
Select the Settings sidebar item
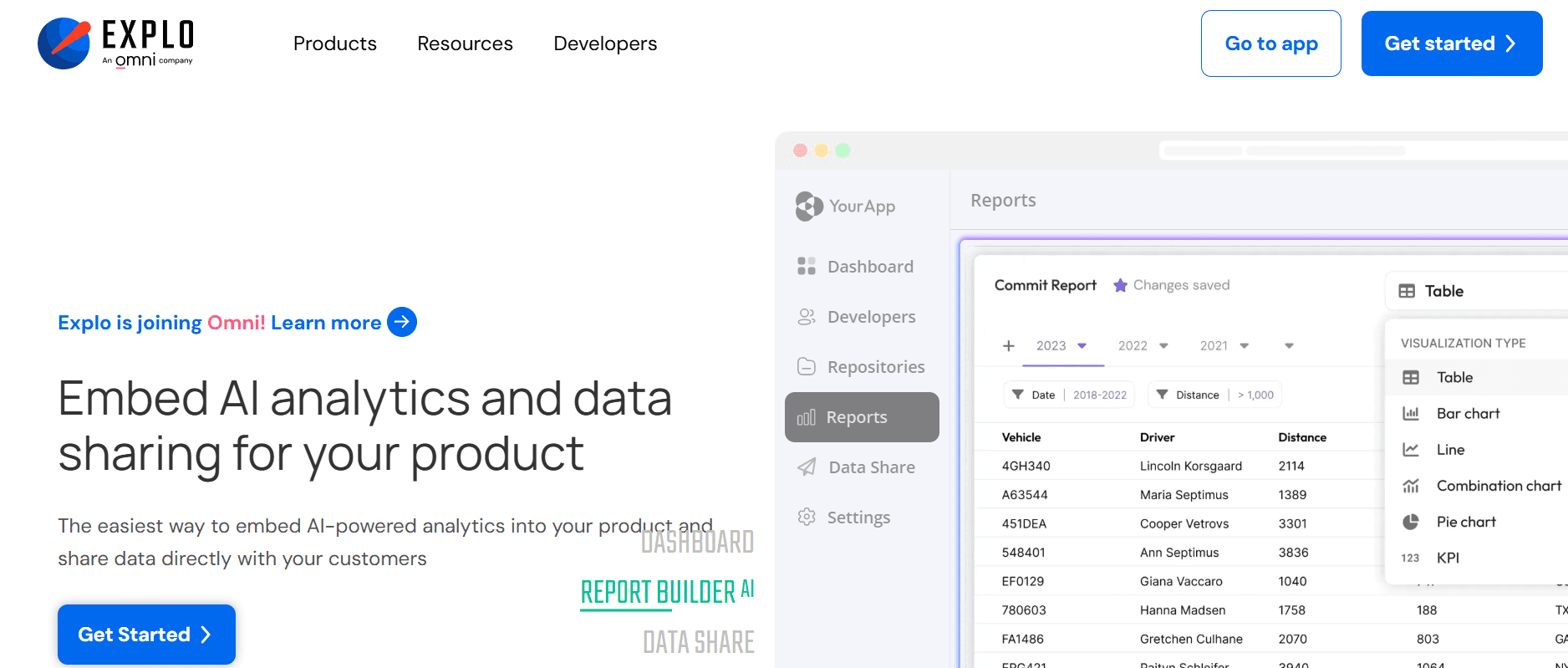click(x=862, y=517)
